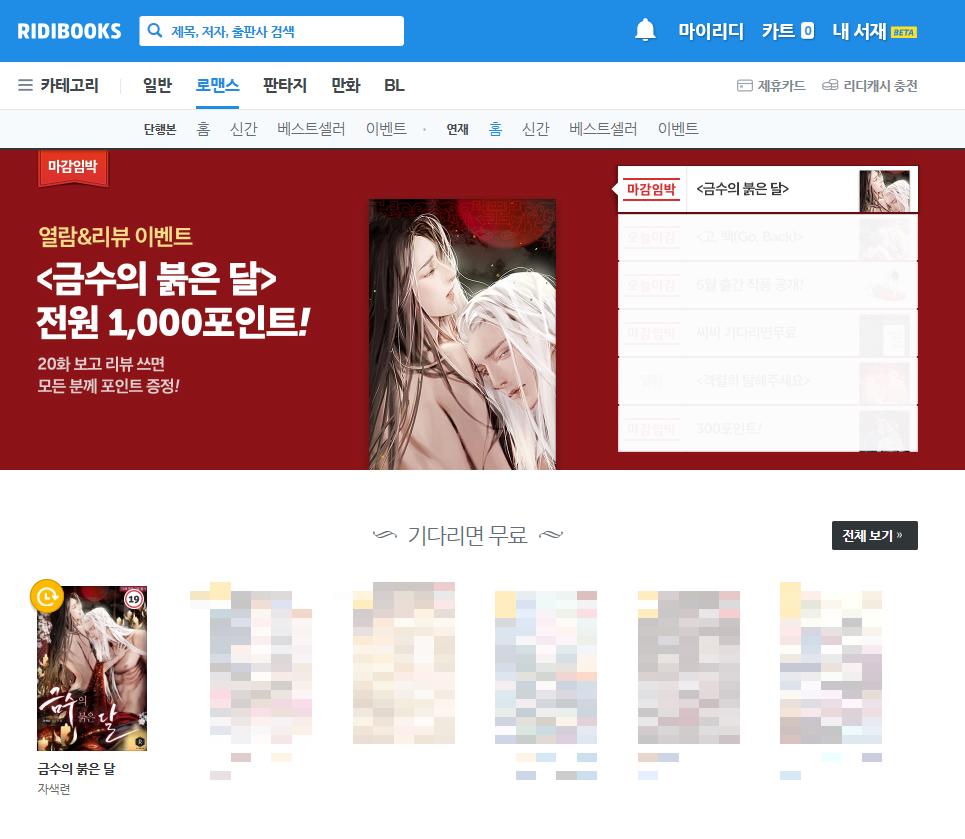Open the 금수의 붉은 달 book cover
Image resolution: width=965 pixels, height=839 pixels.
tap(92, 668)
